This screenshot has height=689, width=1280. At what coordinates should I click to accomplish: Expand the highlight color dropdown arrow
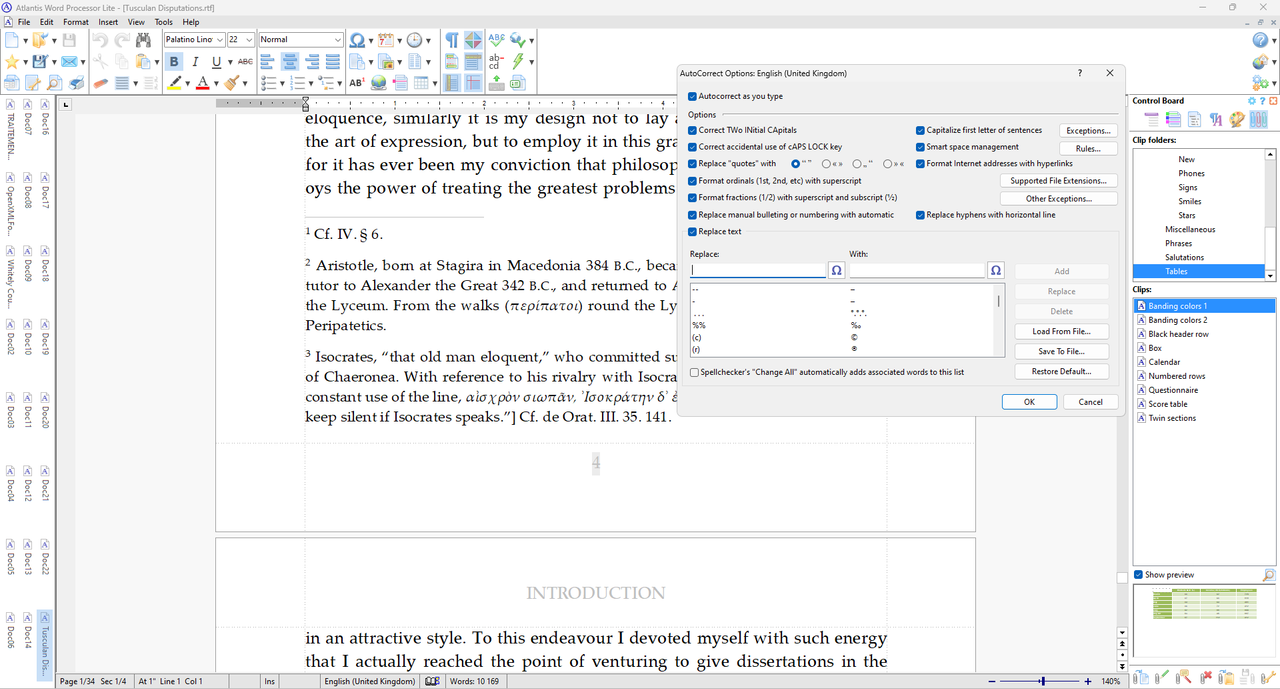tap(187, 83)
